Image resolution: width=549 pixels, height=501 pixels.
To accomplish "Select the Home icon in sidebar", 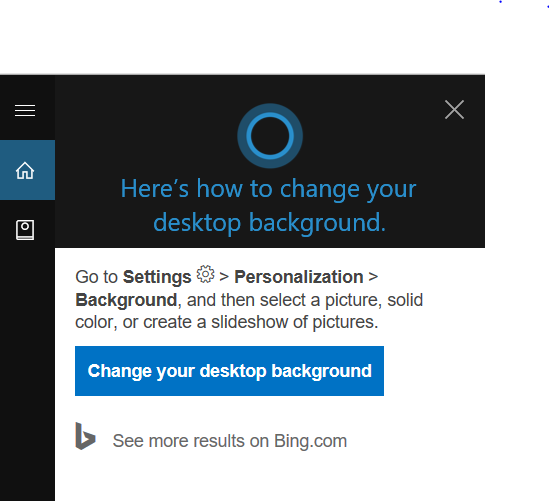I will [x=25, y=171].
